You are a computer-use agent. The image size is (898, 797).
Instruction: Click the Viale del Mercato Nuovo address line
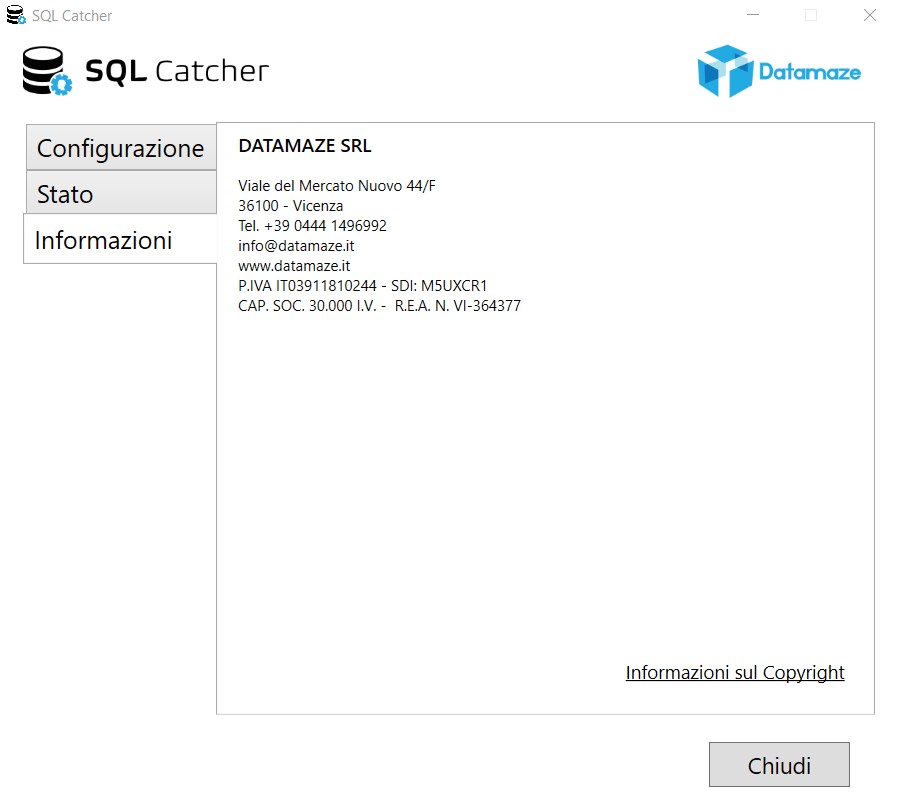[337, 186]
